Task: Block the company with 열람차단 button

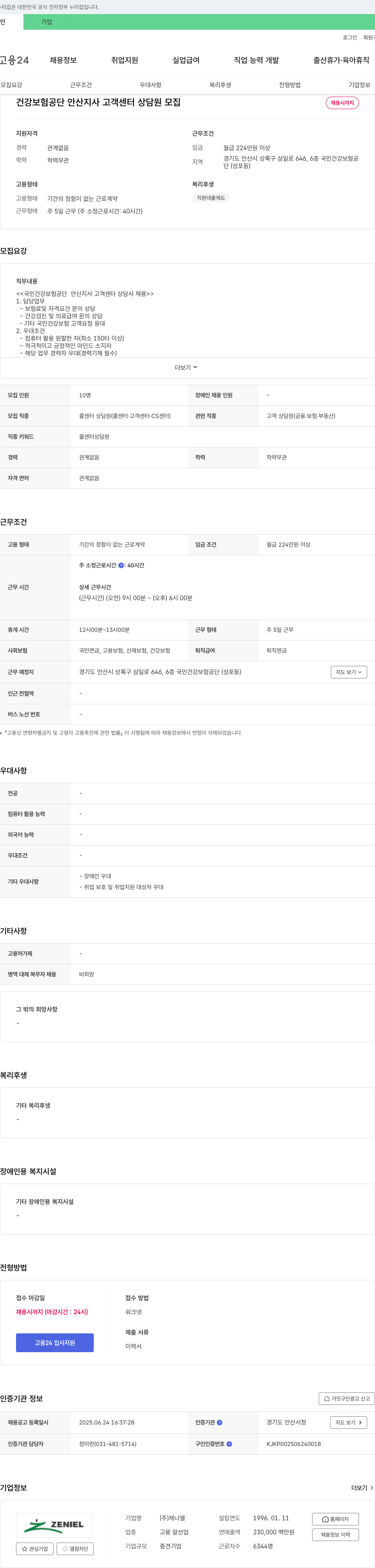Action: [75, 1548]
